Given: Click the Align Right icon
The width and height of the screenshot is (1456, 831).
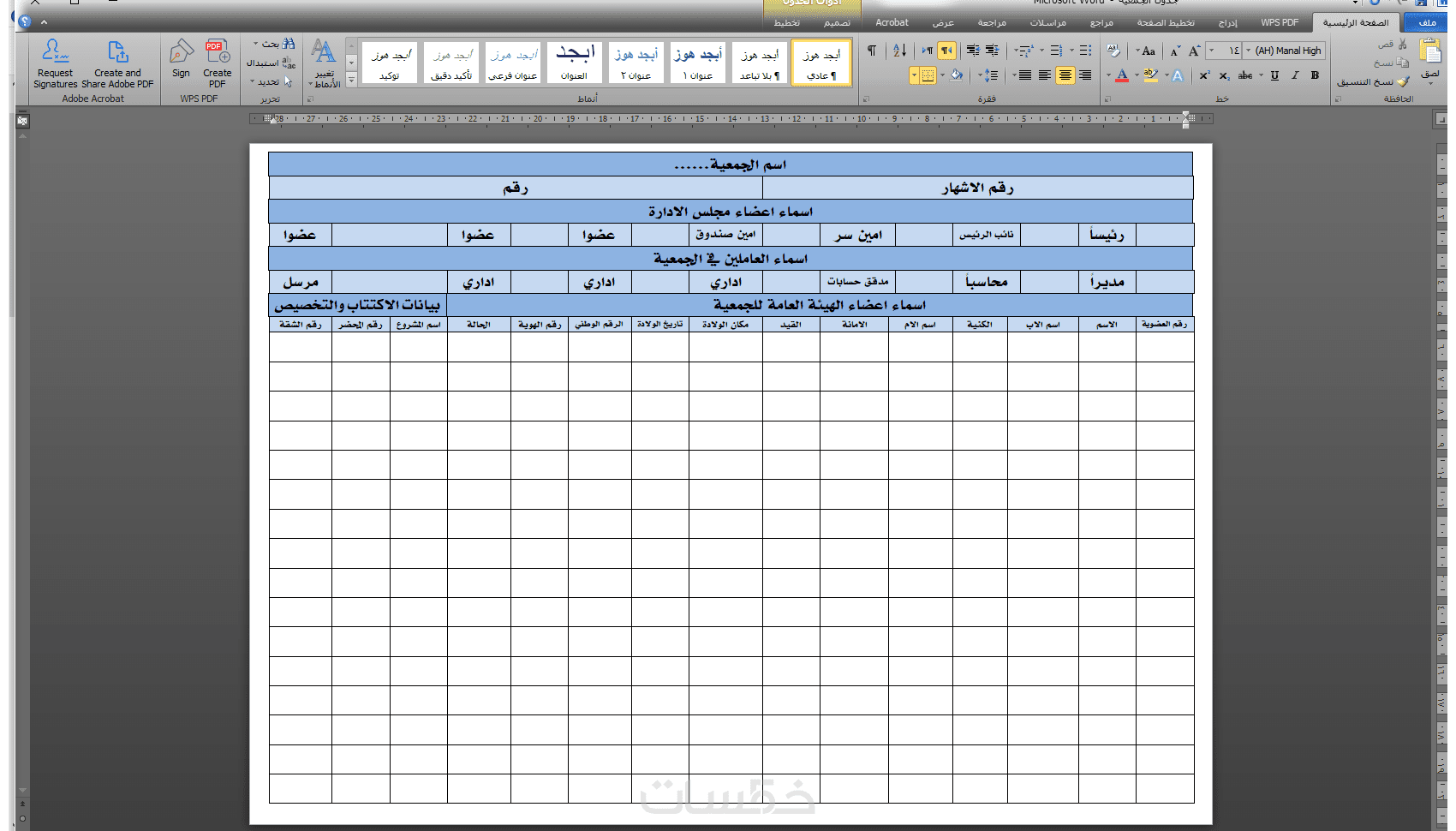Looking at the screenshot, I should coord(1085,75).
